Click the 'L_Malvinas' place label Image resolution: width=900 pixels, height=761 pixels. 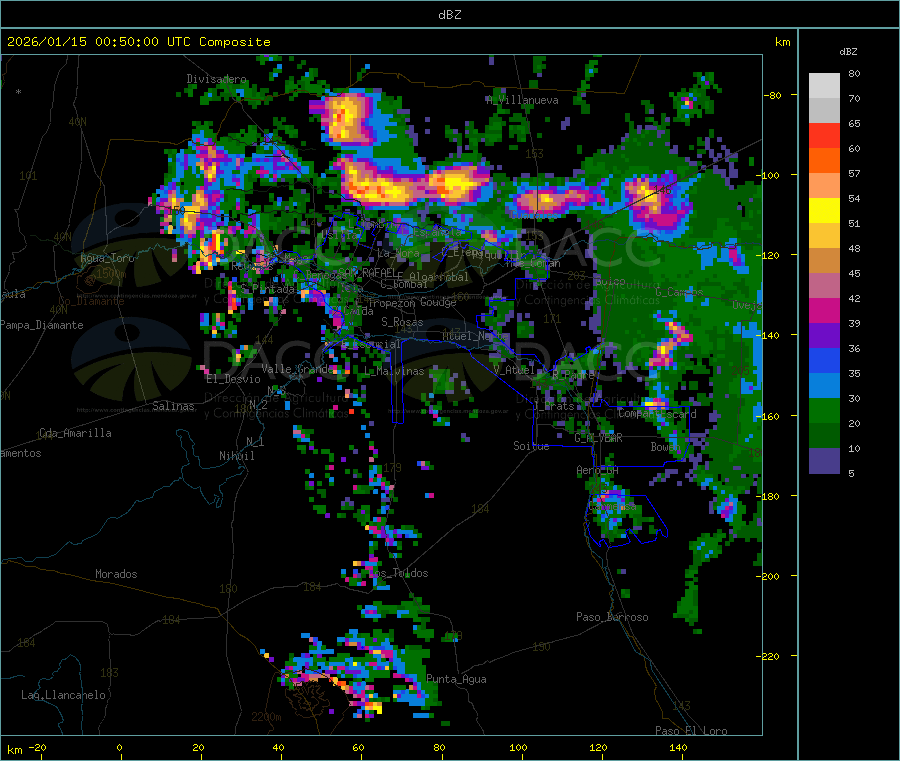pyautogui.click(x=394, y=372)
